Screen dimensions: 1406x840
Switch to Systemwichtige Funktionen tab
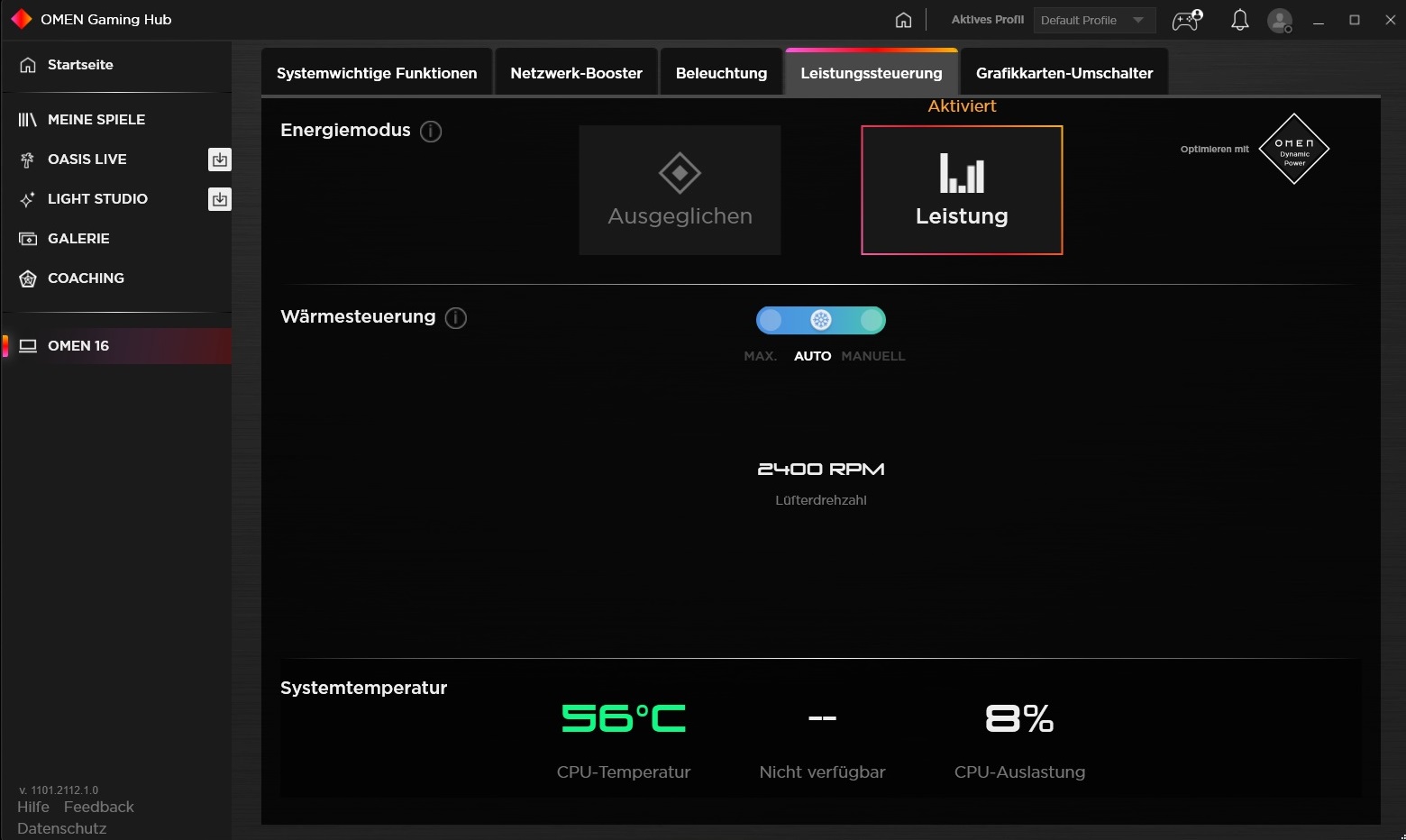coord(377,73)
